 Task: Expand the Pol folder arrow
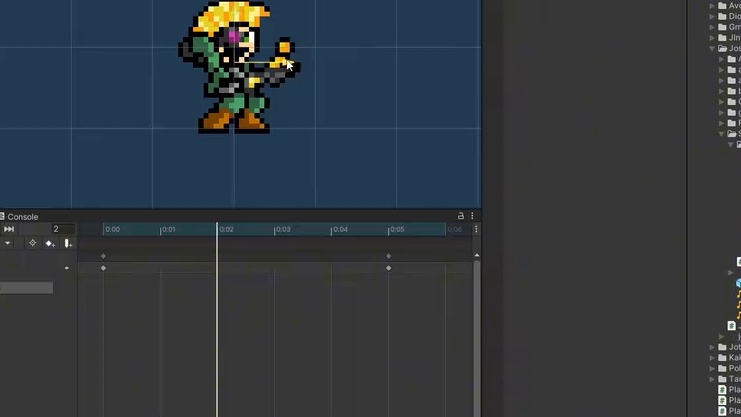tap(712, 368)
